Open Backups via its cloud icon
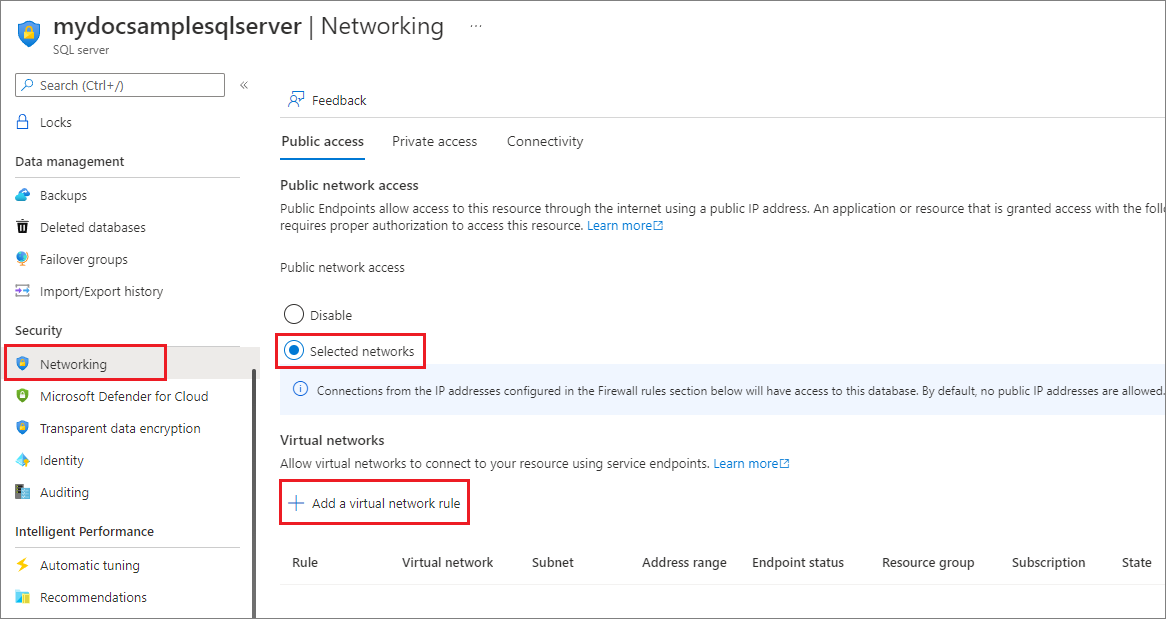Screen dimensions: 1166x619 coord(23,195)
